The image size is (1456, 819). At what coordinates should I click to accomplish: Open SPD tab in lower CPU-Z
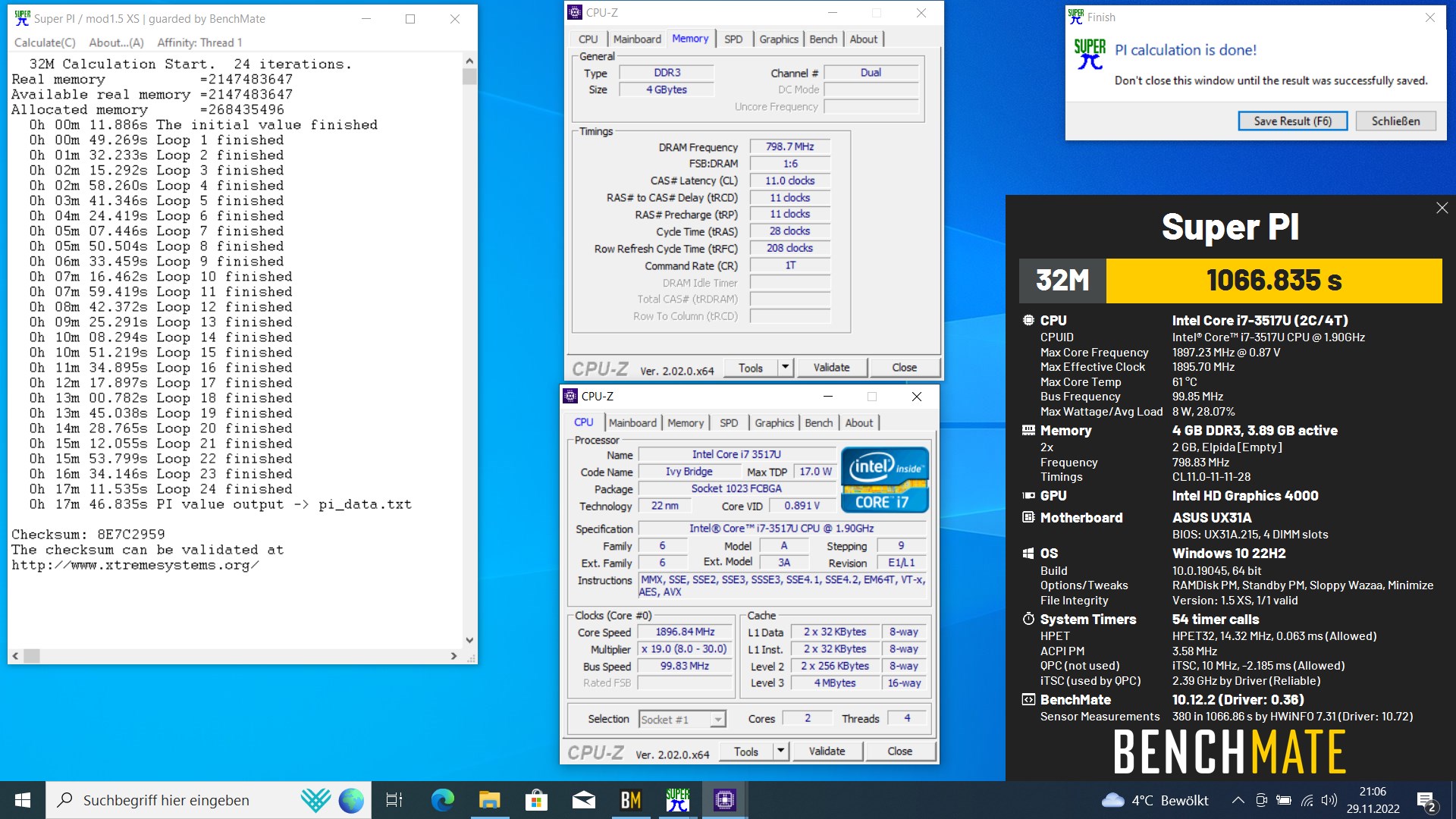point(729,423)
